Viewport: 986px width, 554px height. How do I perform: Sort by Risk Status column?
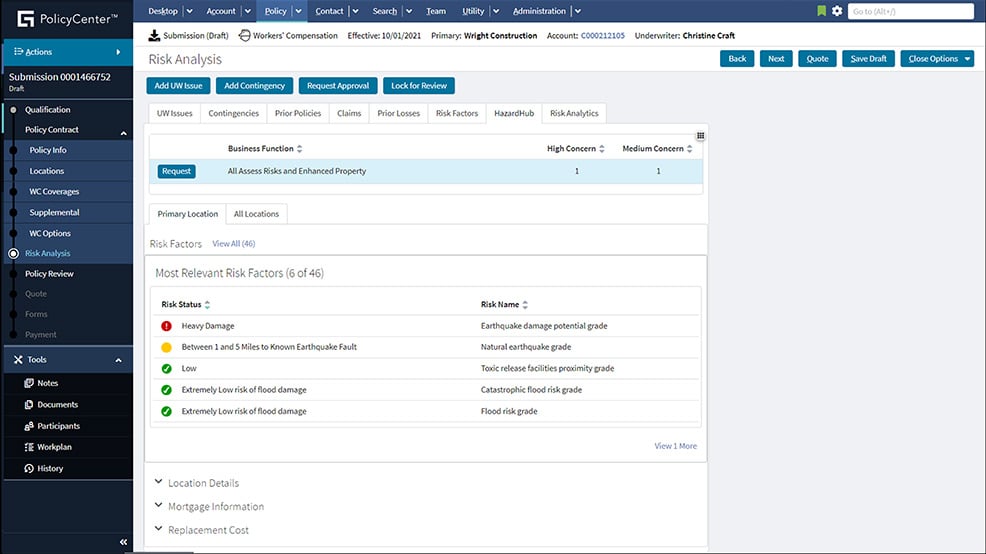coord(207,305)
